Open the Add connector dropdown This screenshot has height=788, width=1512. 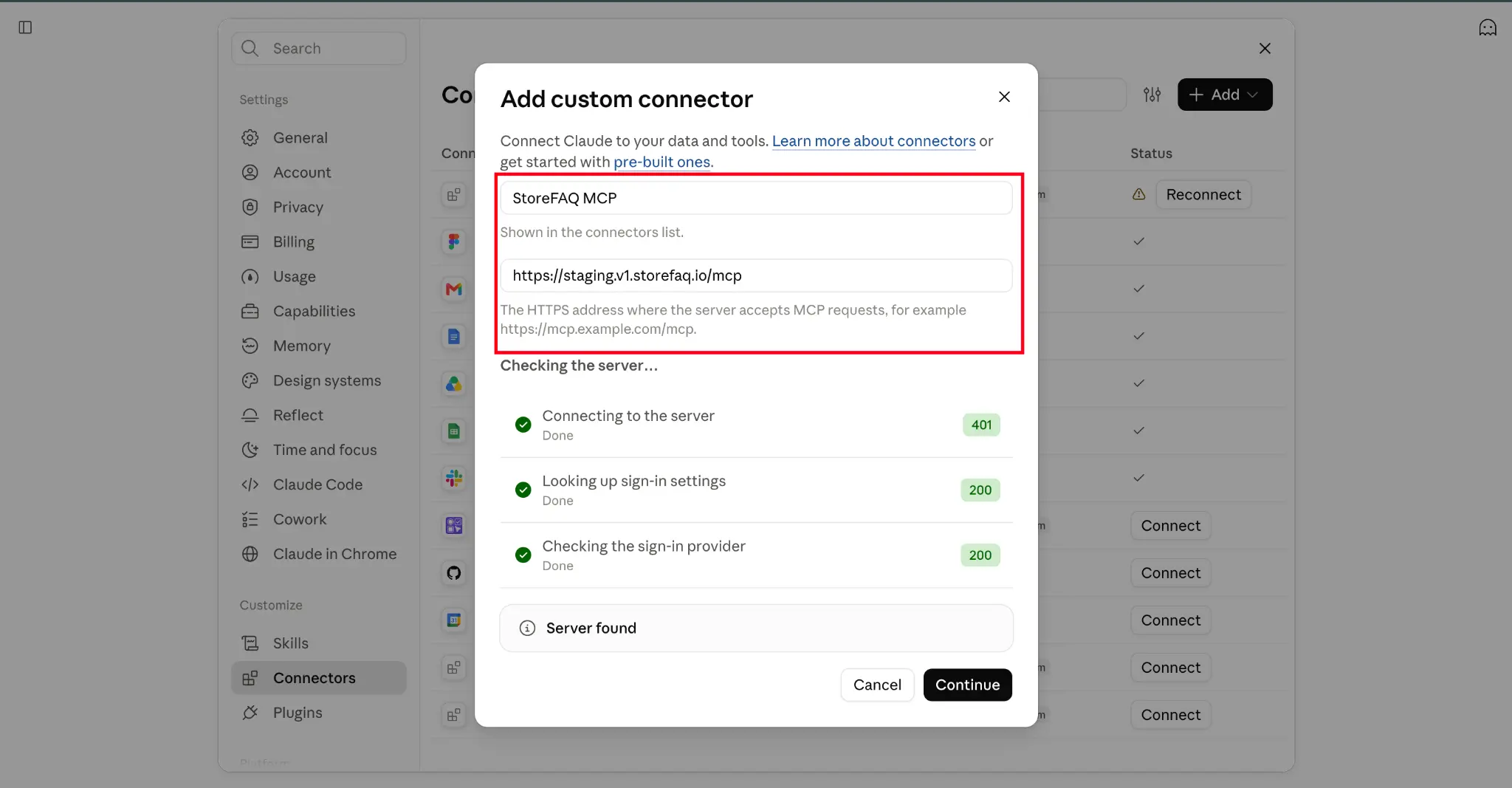[1225, 95]
